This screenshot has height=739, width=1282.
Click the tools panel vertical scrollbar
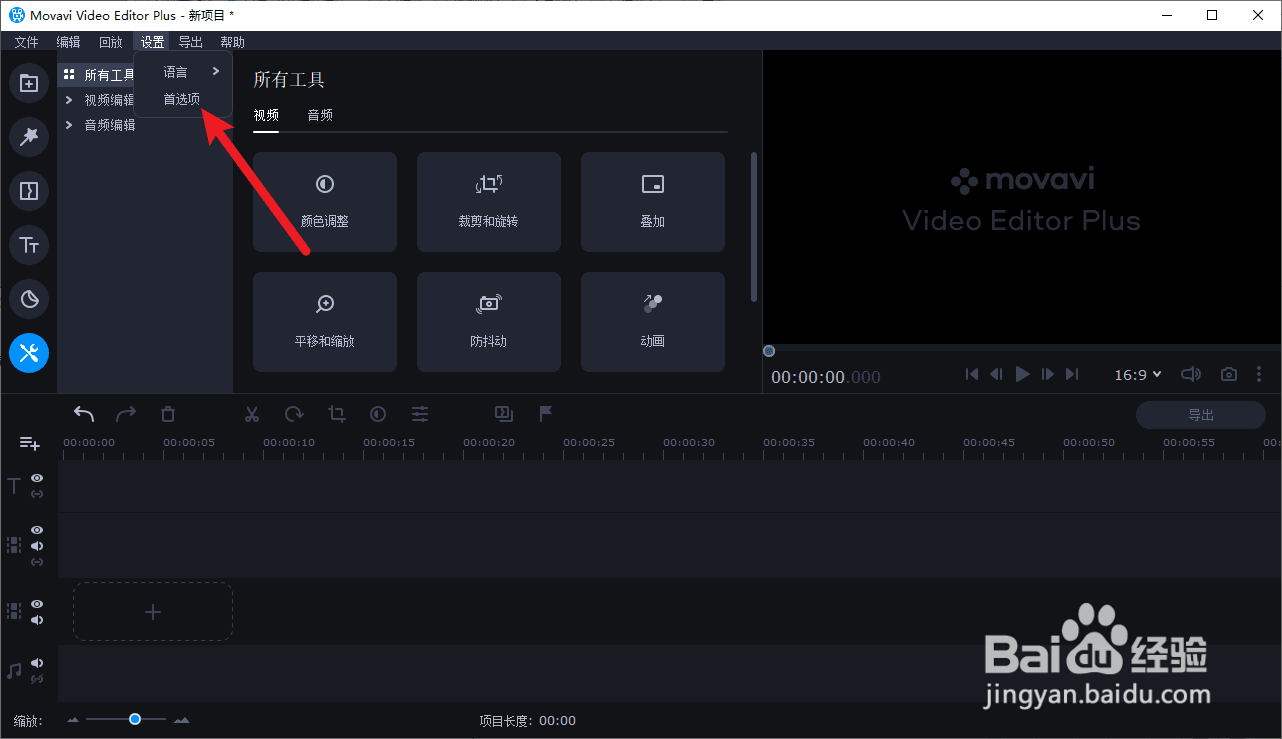click(754, 226)
